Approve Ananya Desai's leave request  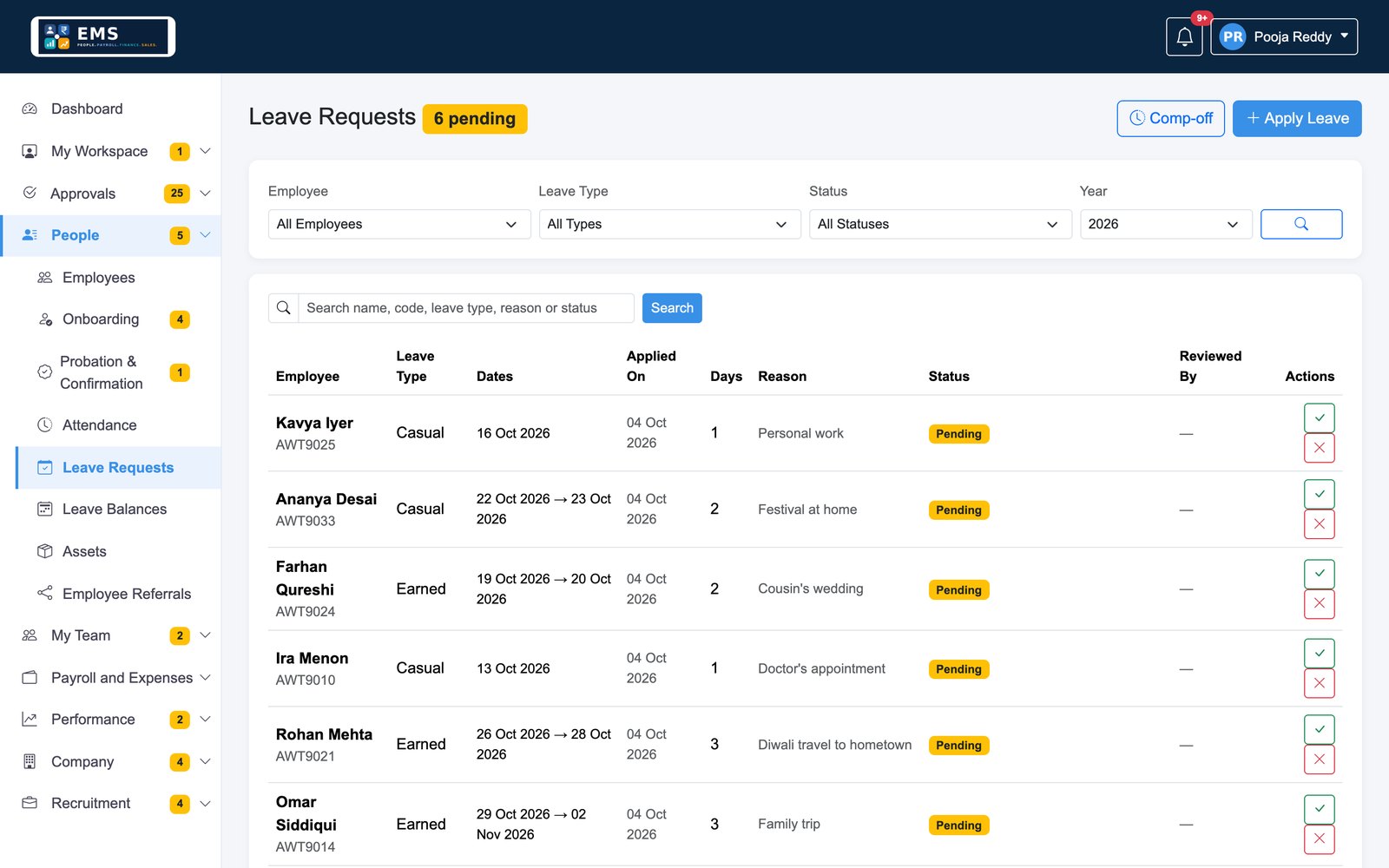(1319, 494)
